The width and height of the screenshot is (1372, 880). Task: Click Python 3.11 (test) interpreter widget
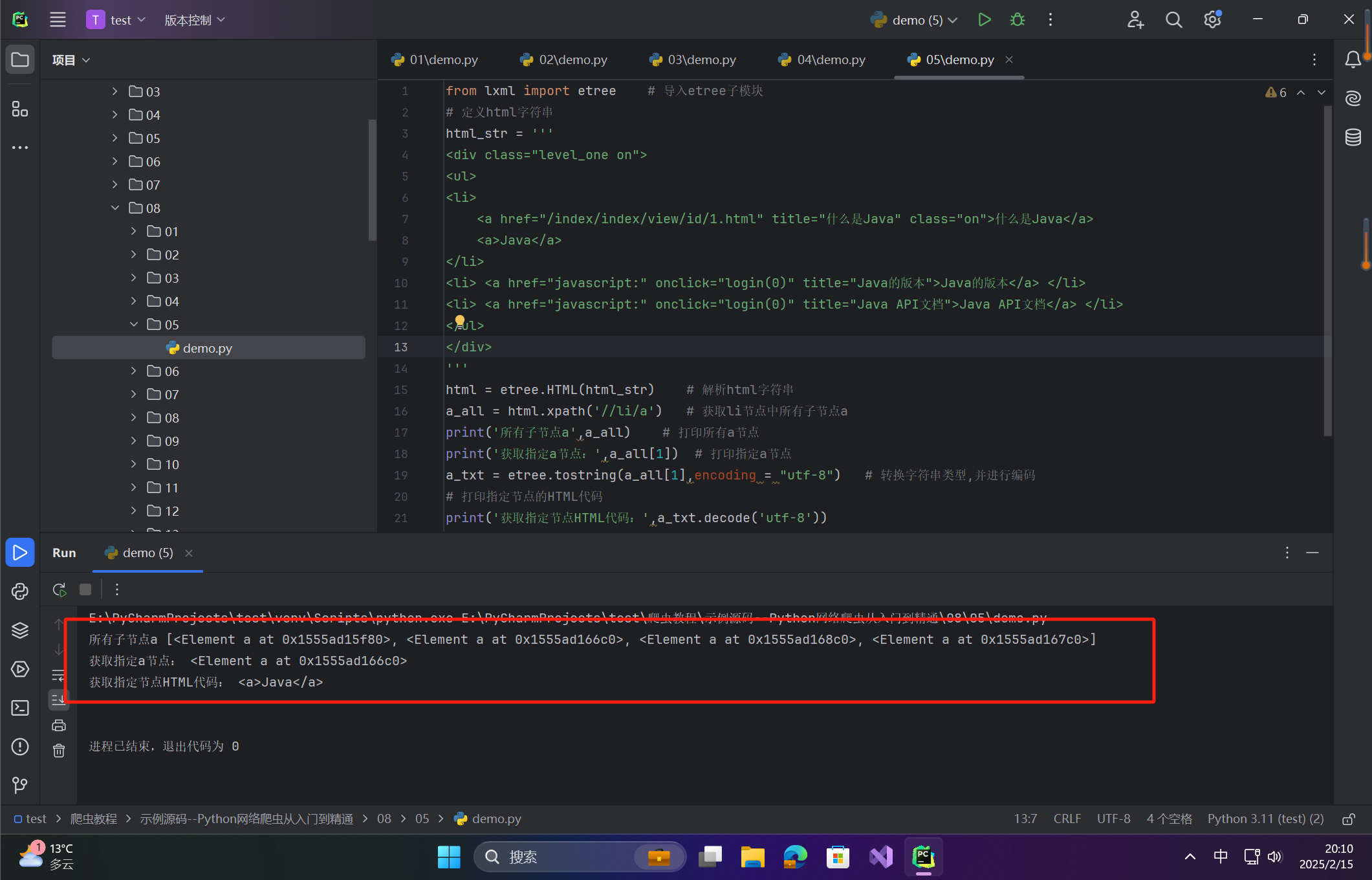point(1265,819)
